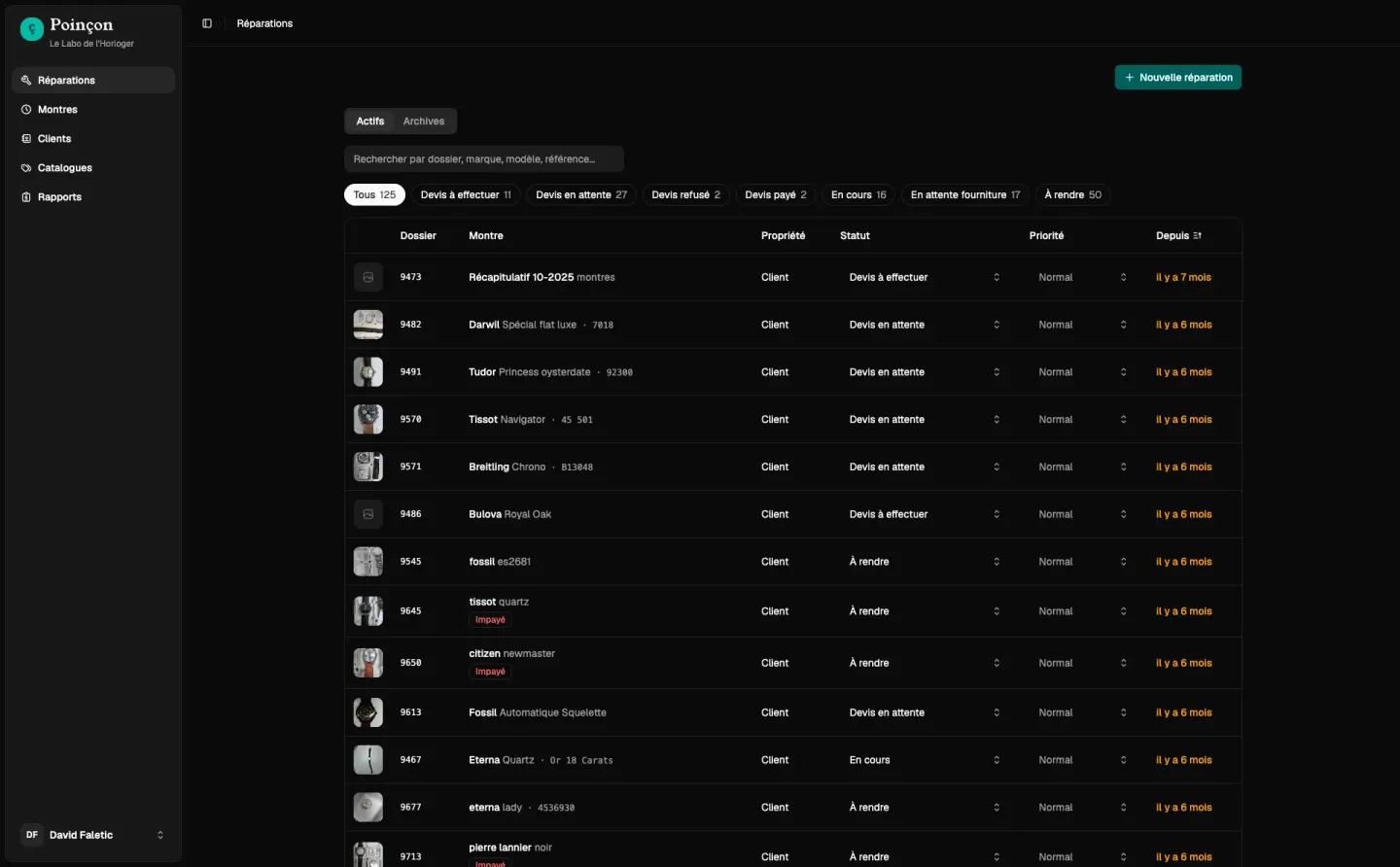Filter by À rendre 50
Viewport: 1400px width, 867px height.
click(x=1073, y=194)
